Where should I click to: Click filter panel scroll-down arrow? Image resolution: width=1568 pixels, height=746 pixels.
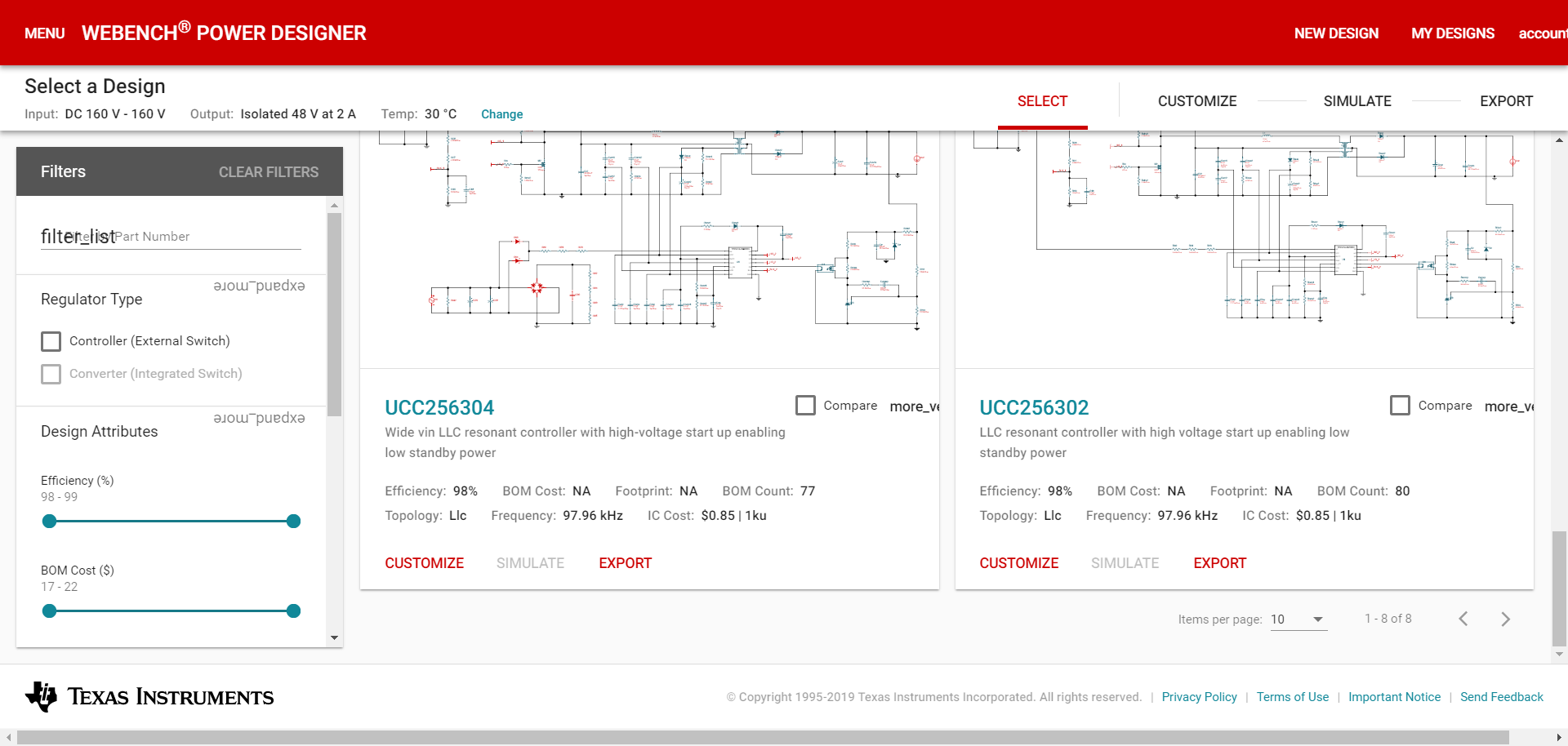pos(334,638)
